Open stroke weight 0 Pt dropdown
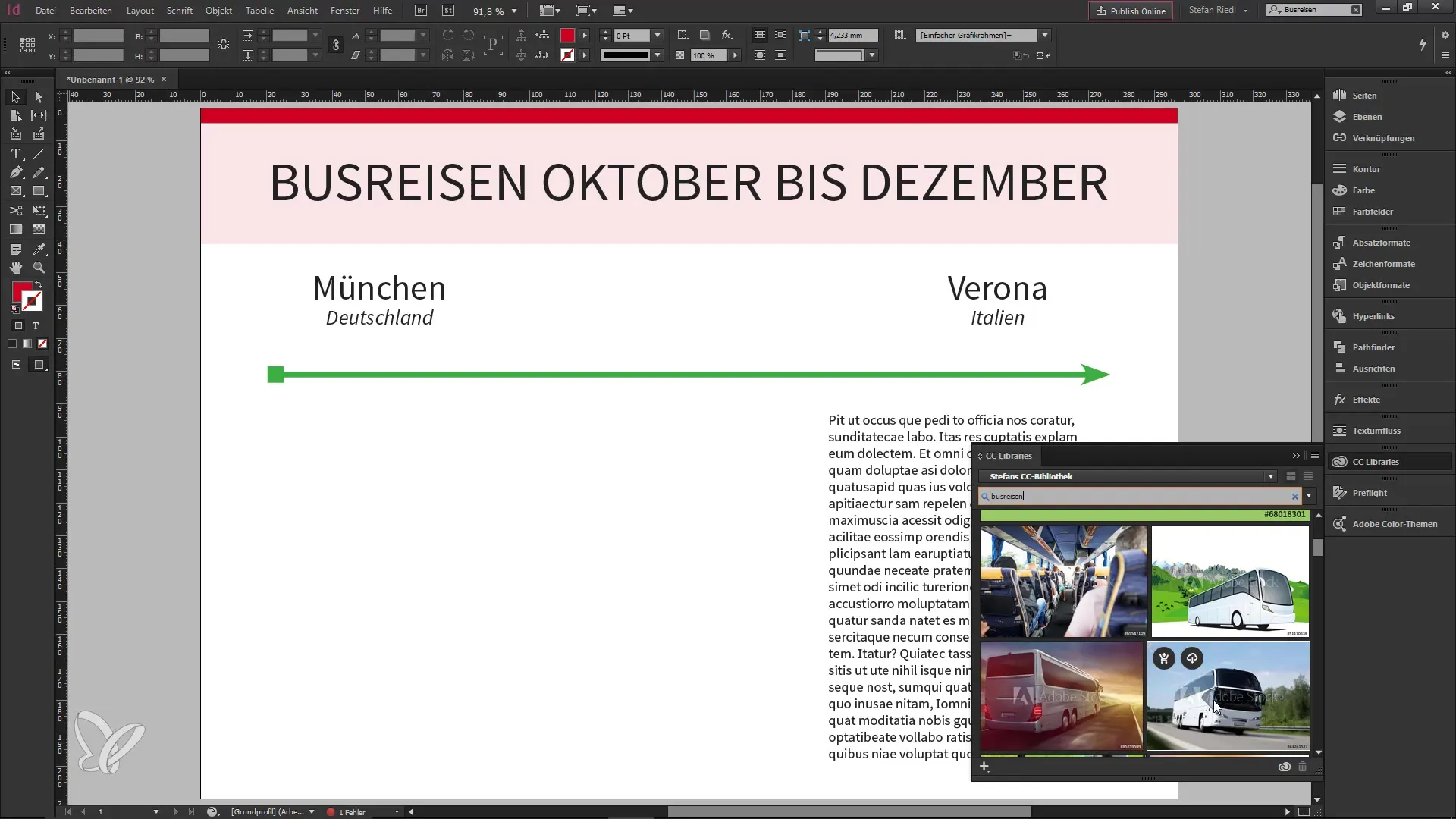 pos(657,36)
